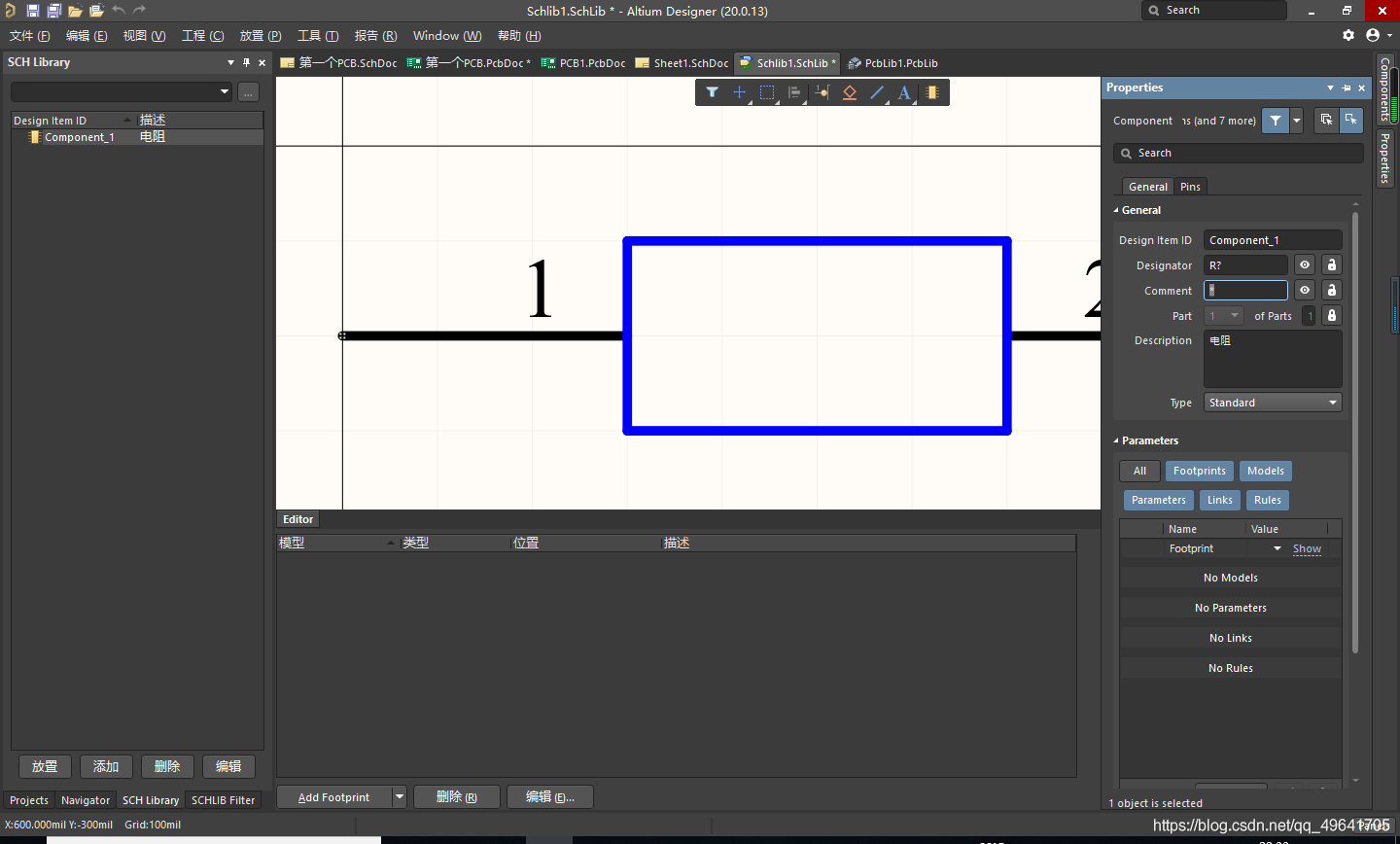The width and height of the screenshot is (1400, 844).
Task: Open the Add Footprint dropdown arrow
Action: point(399,797)
